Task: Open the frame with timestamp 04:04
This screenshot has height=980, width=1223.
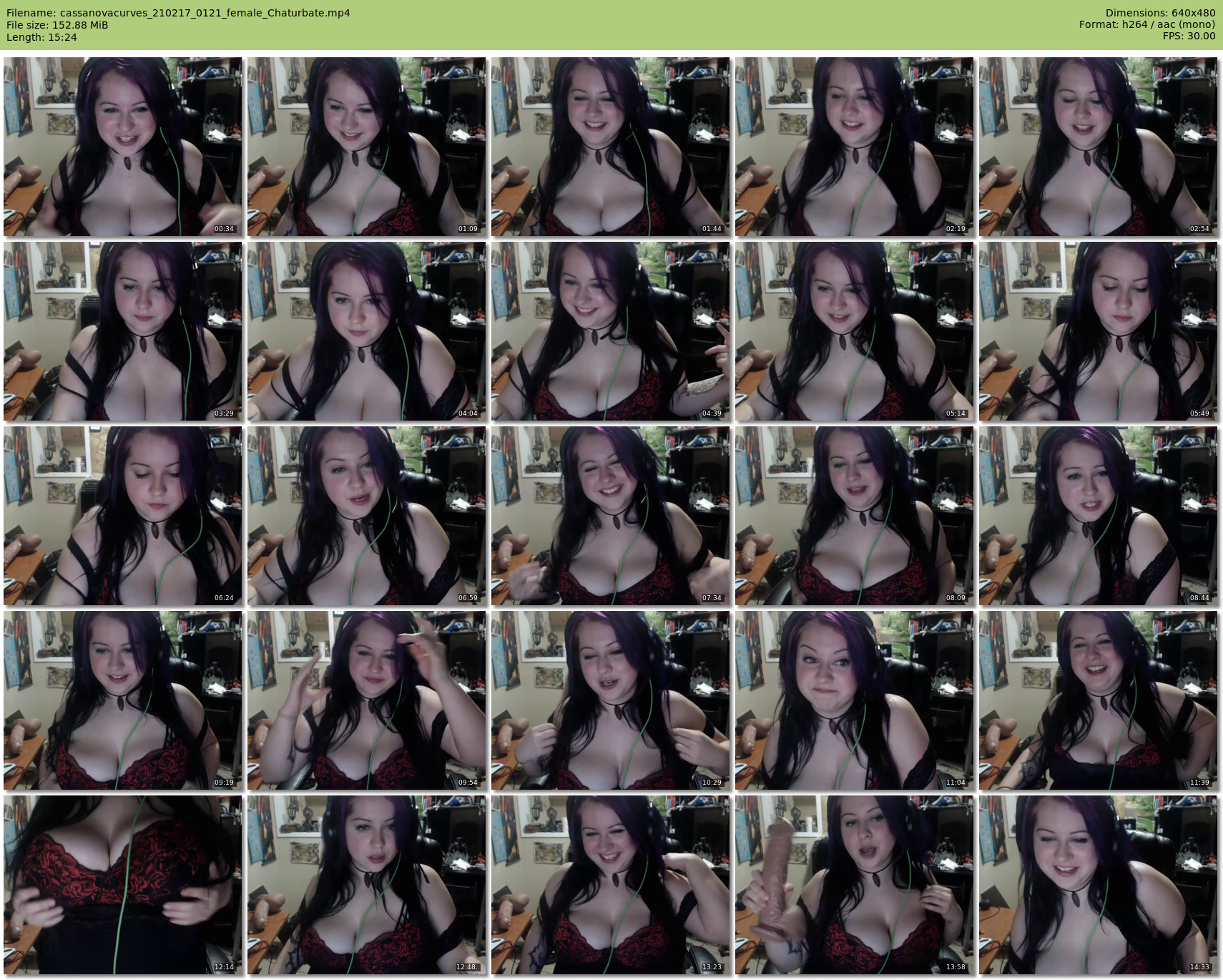Action: tap(366, 331)
